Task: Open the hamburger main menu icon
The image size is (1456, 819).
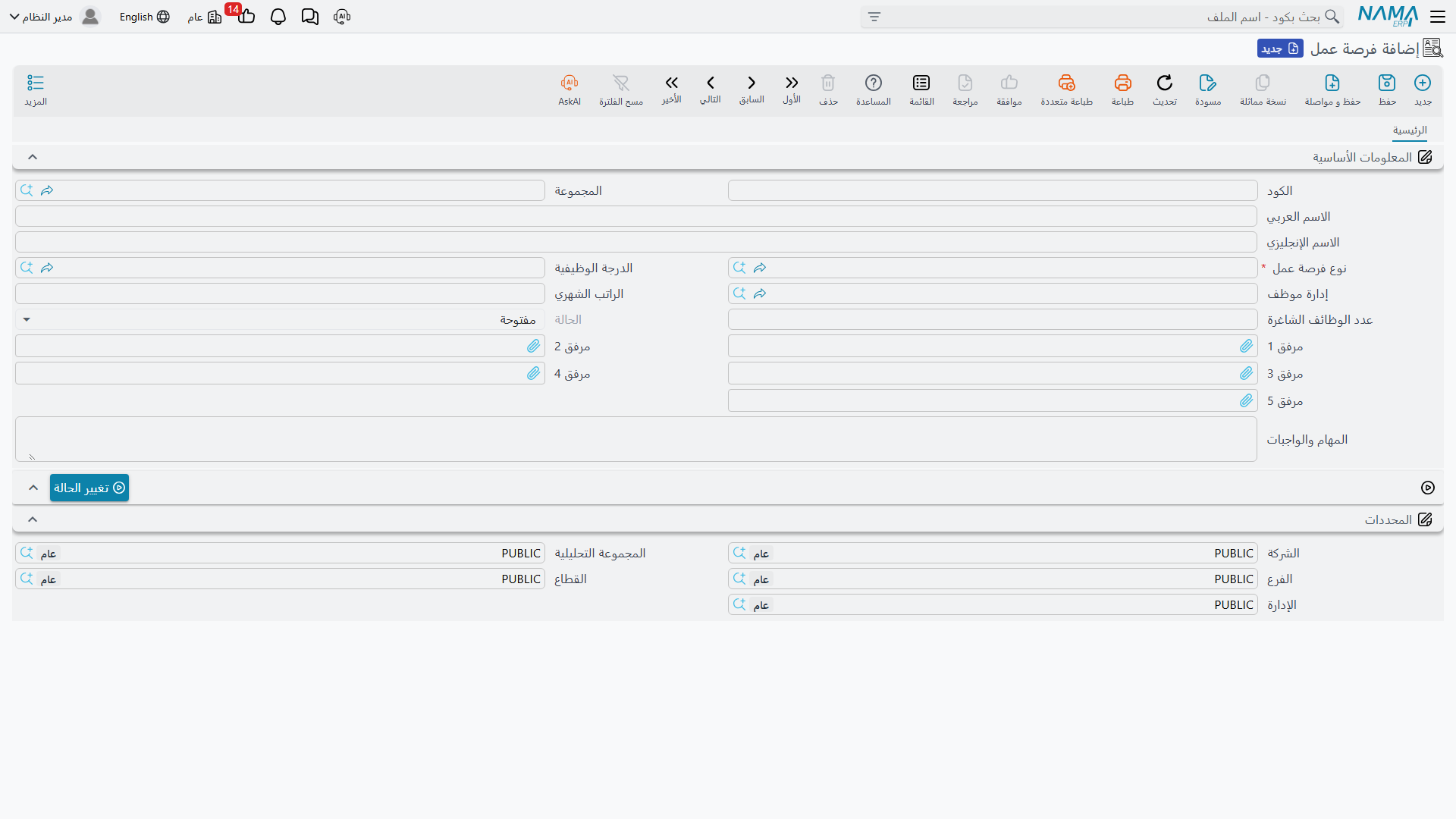Action: point(1437,17)
